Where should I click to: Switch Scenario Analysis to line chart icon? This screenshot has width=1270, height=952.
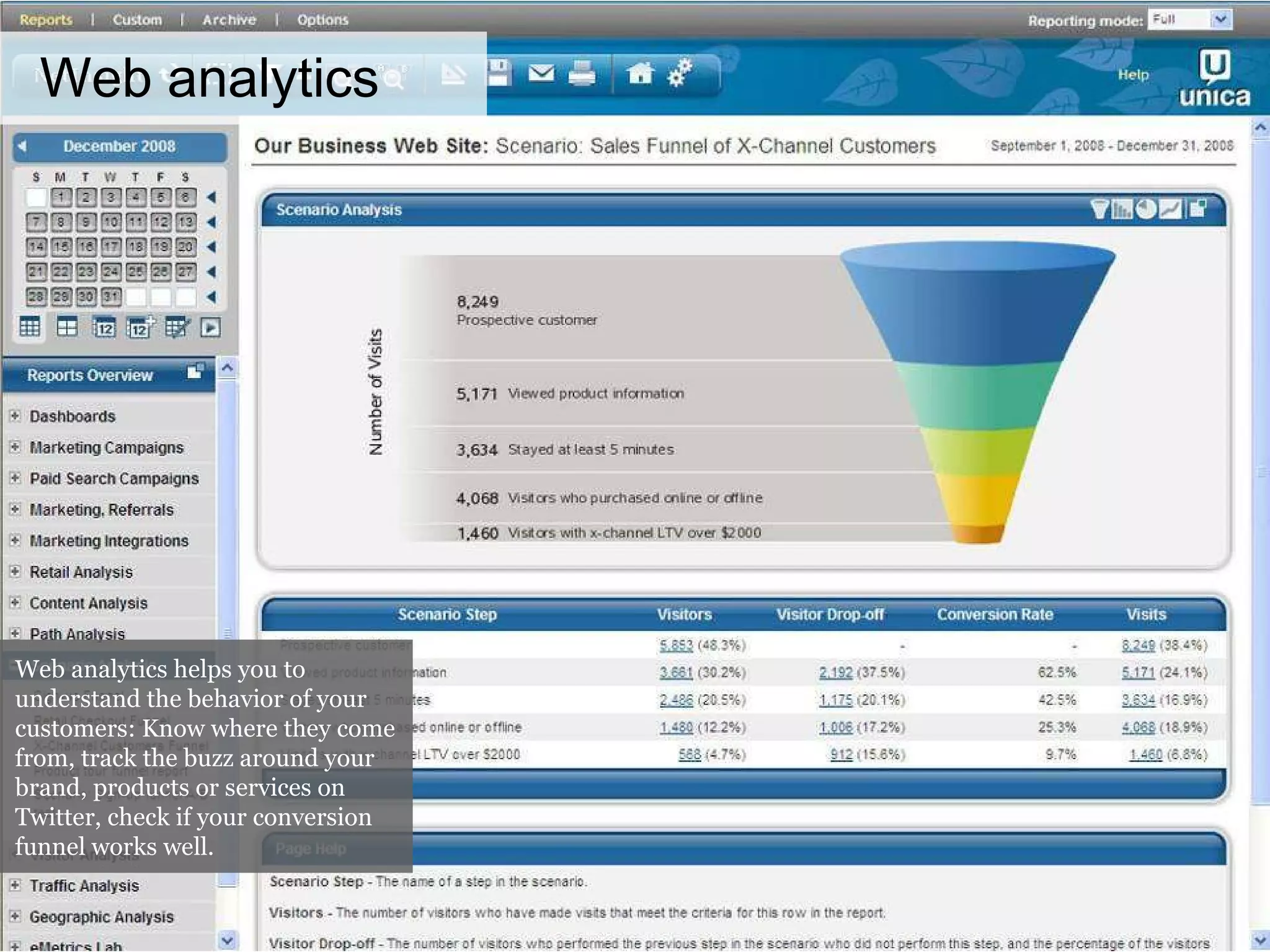(1170, 209)
